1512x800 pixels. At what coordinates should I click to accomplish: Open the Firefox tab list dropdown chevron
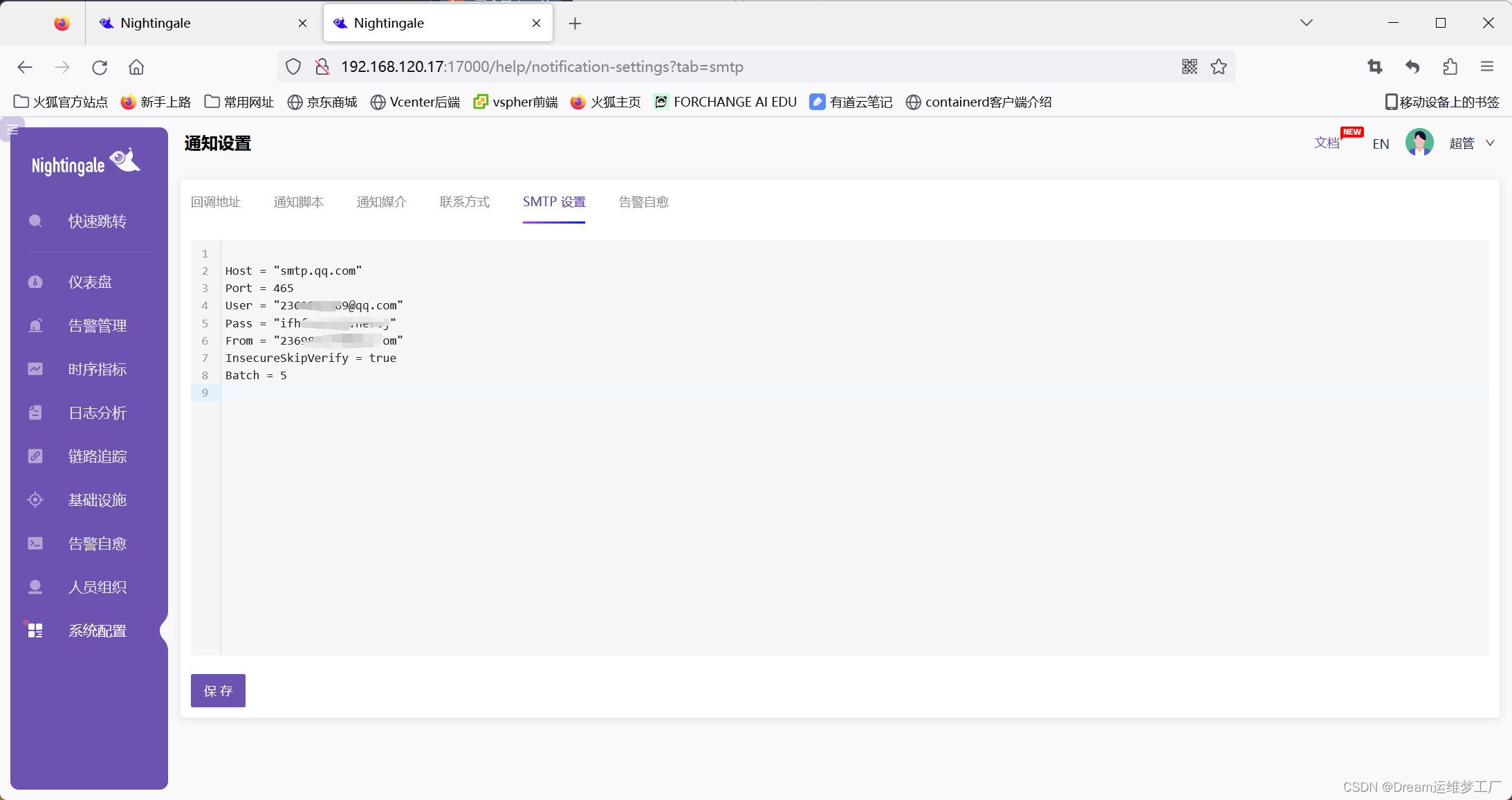click(x=1306, y=23)
